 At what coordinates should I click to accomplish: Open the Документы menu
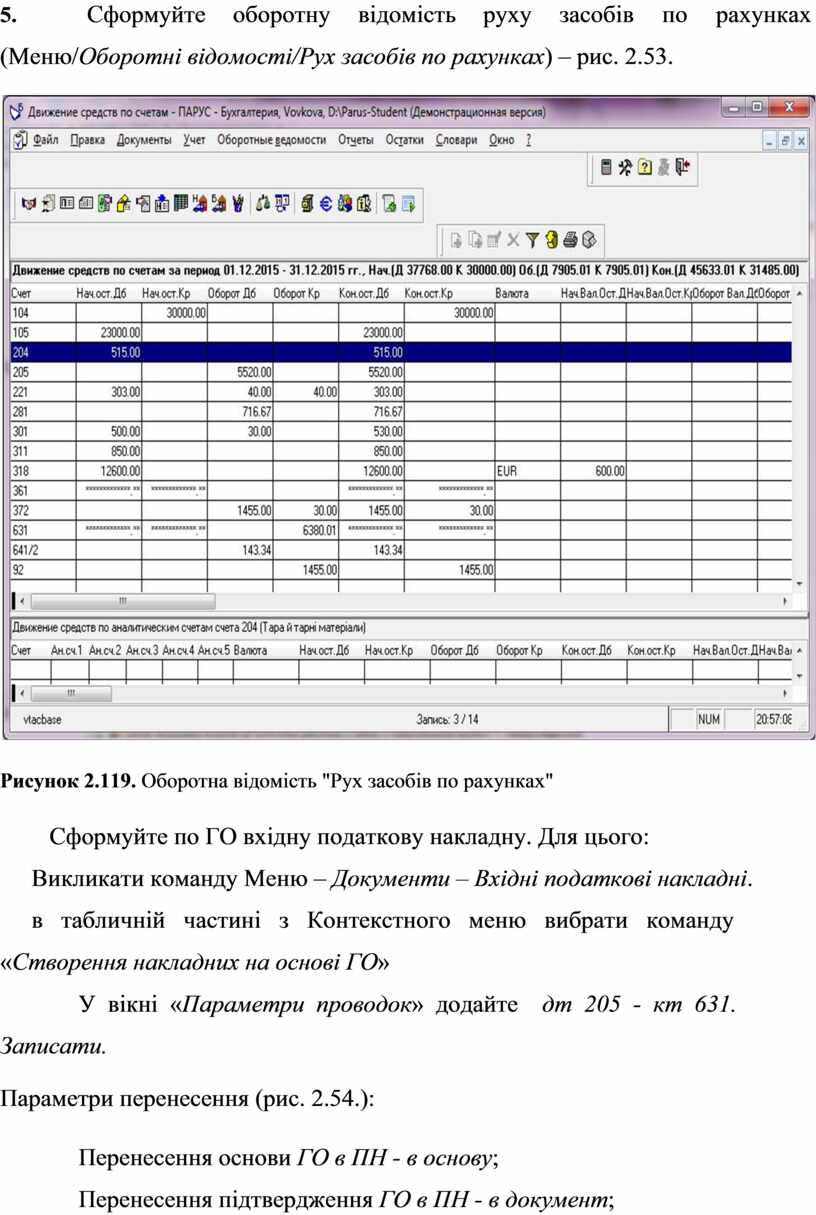[144, 140]
